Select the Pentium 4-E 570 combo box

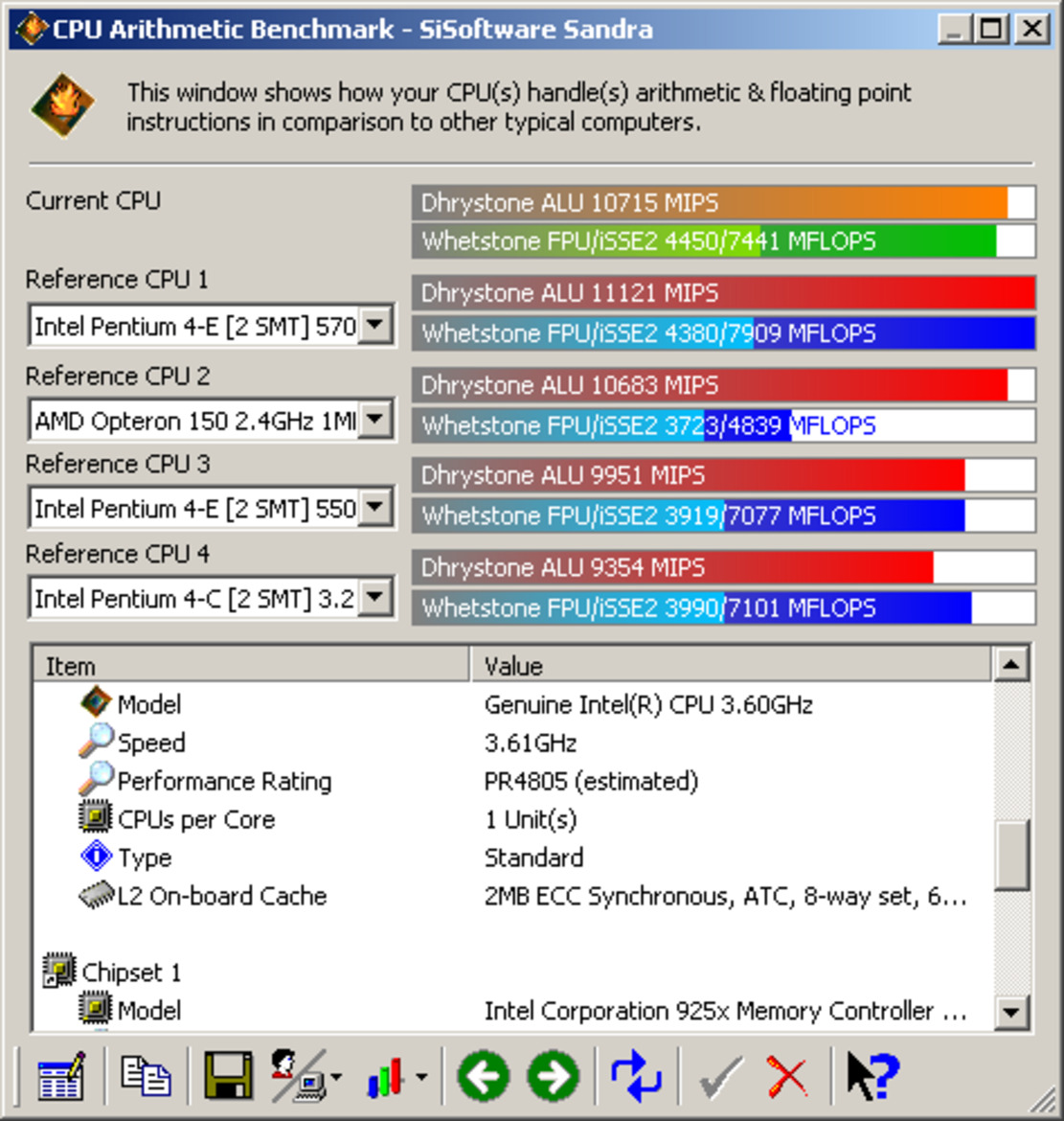click(x=212, y=326)
